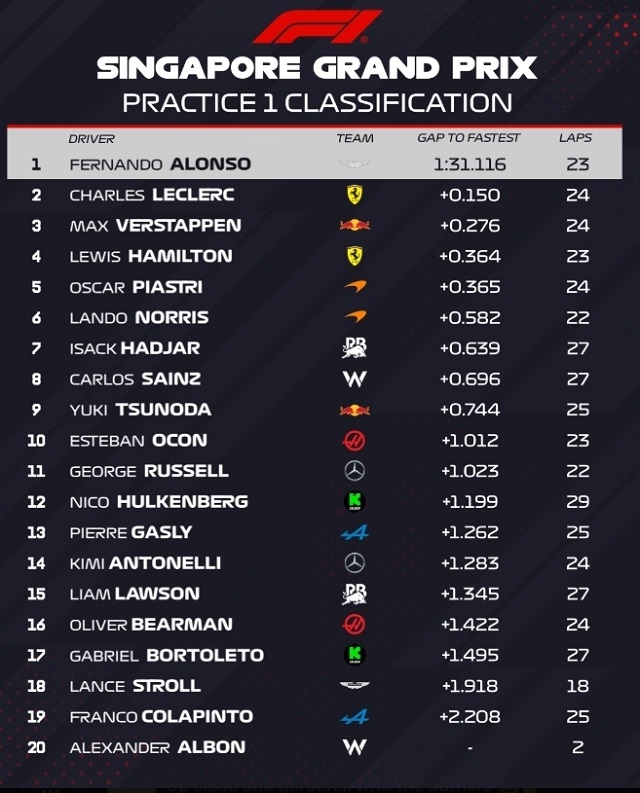Click the Haas logo beside Esteban Ocon
Screen dimensions: 640x793
[x=355, y=440]
